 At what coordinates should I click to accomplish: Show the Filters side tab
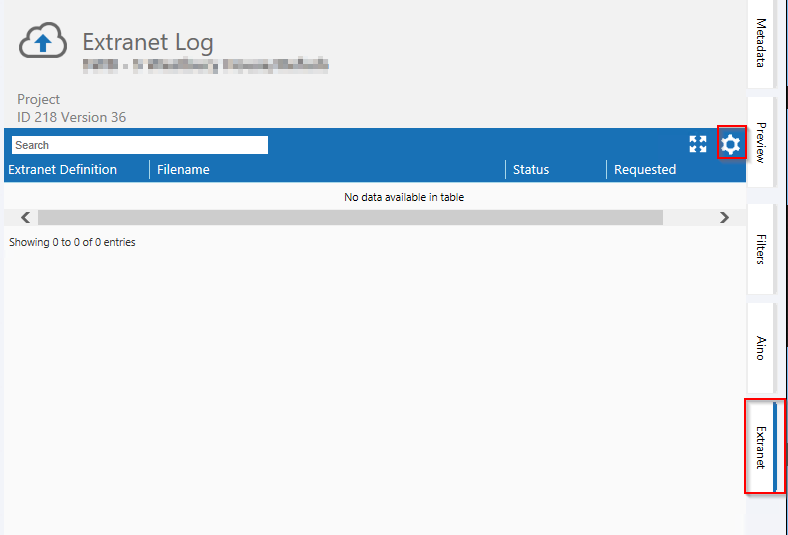[761, 249]
